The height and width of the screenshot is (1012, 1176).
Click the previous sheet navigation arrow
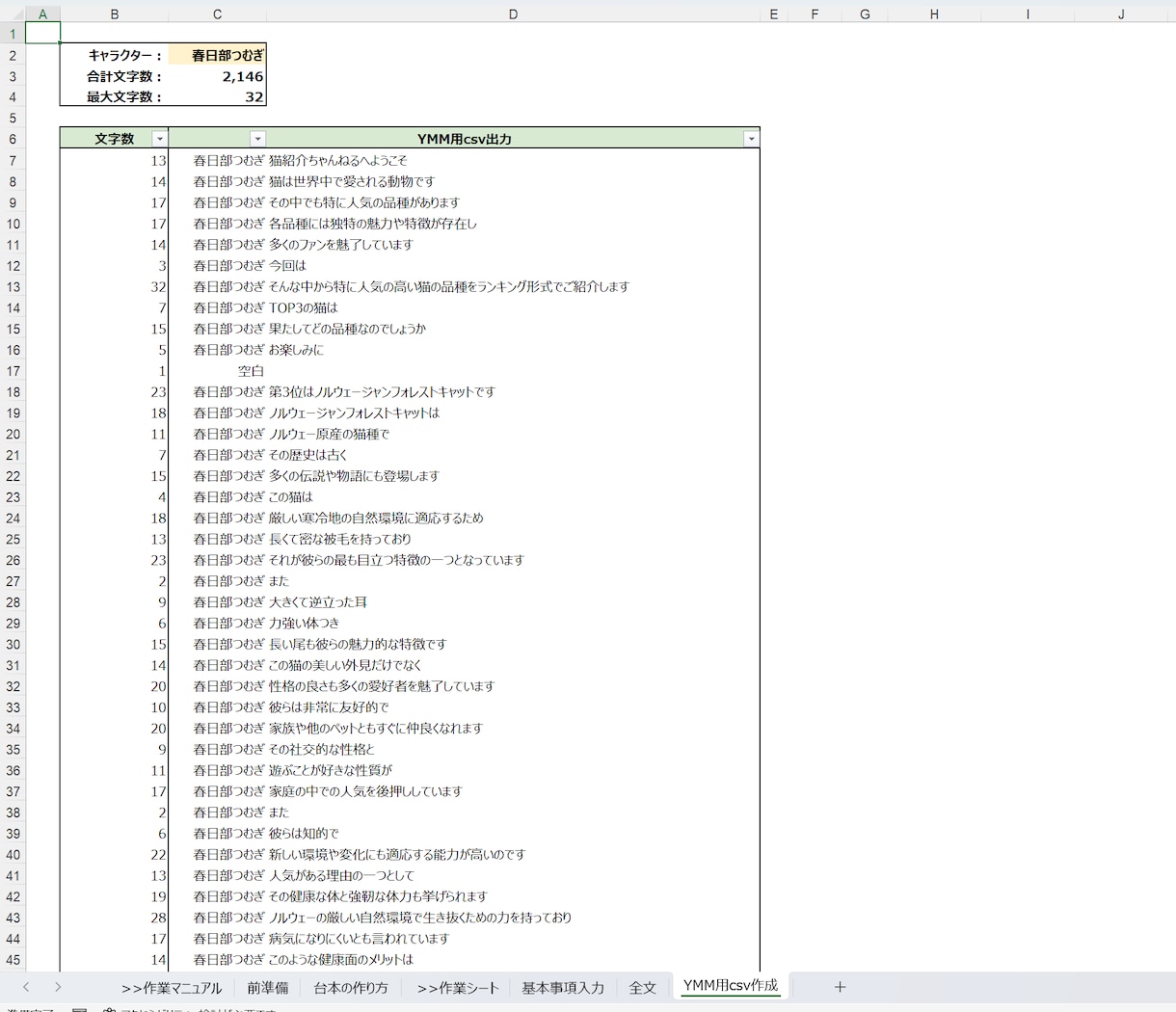point(26,987)
